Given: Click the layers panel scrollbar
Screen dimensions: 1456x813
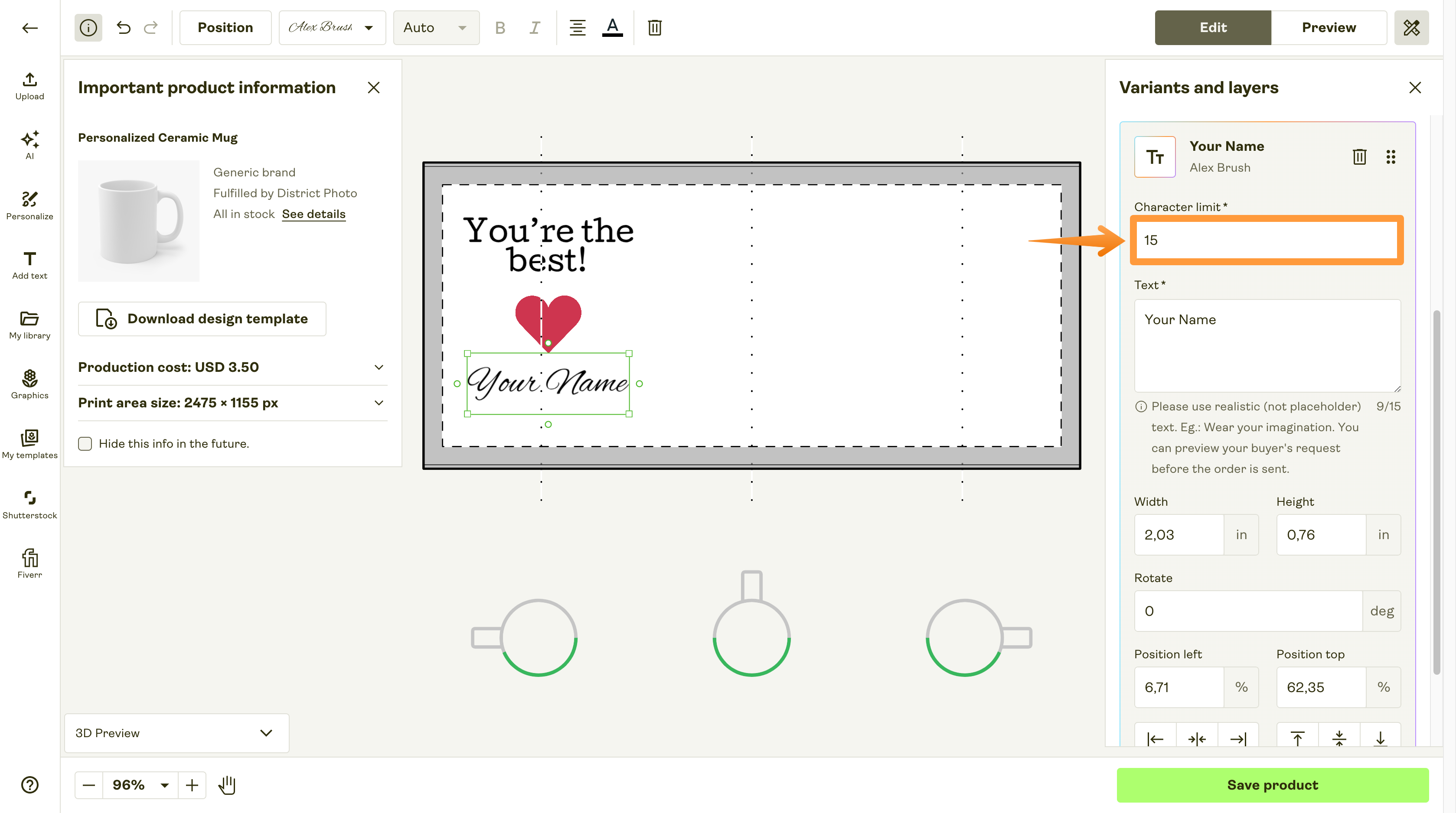Looking at the screenshot, I should (x=1436, y=491).
